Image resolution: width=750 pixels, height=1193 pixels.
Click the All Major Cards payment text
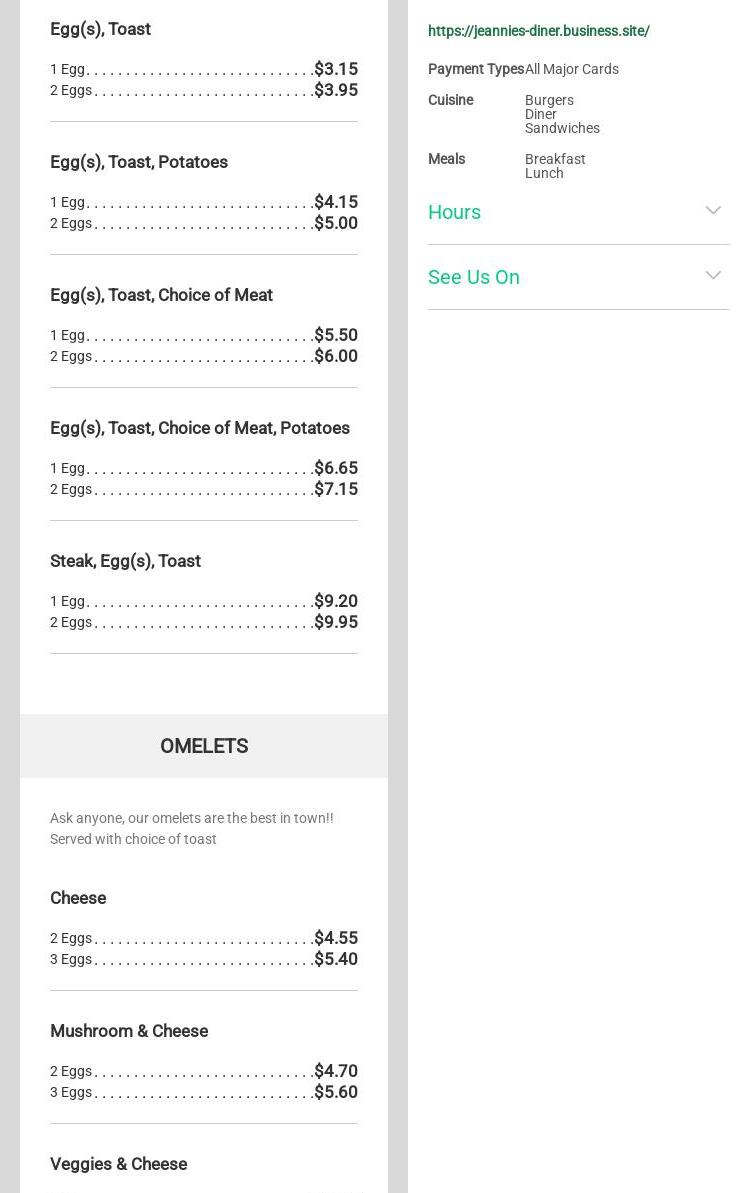point(572,69)
